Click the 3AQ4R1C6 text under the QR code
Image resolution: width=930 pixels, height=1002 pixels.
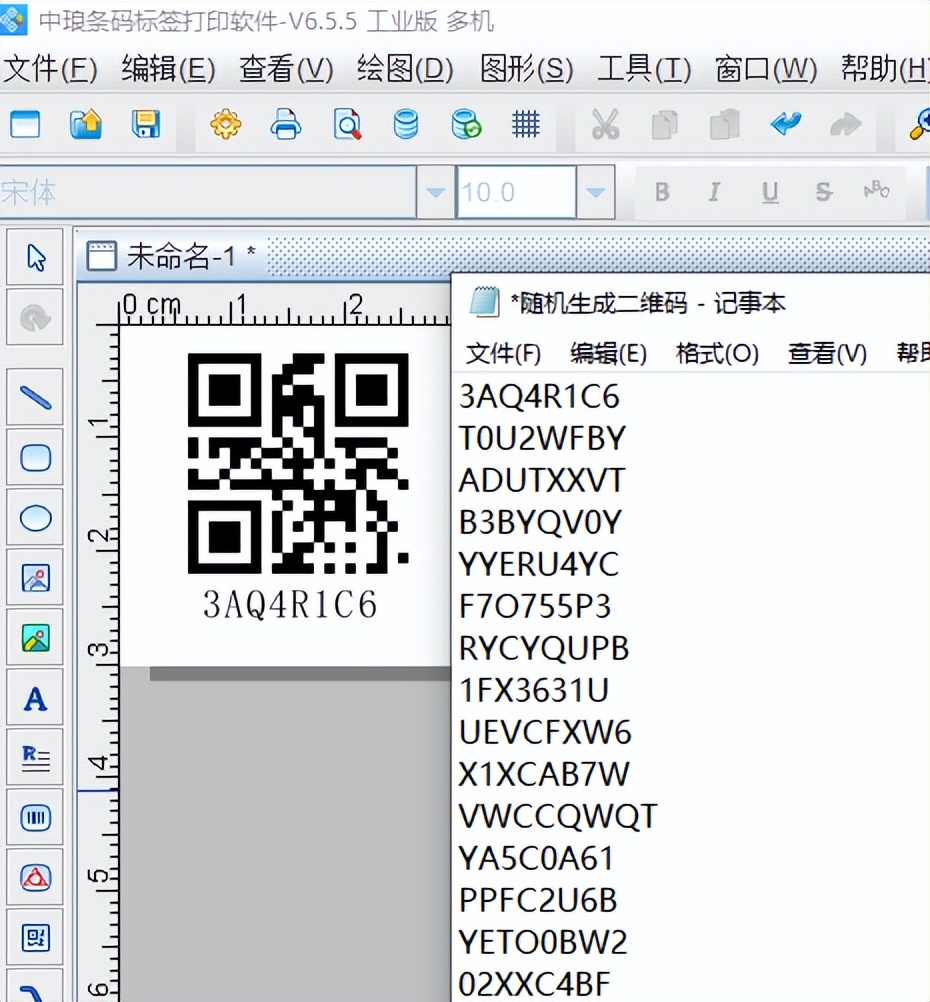point(290,605)
